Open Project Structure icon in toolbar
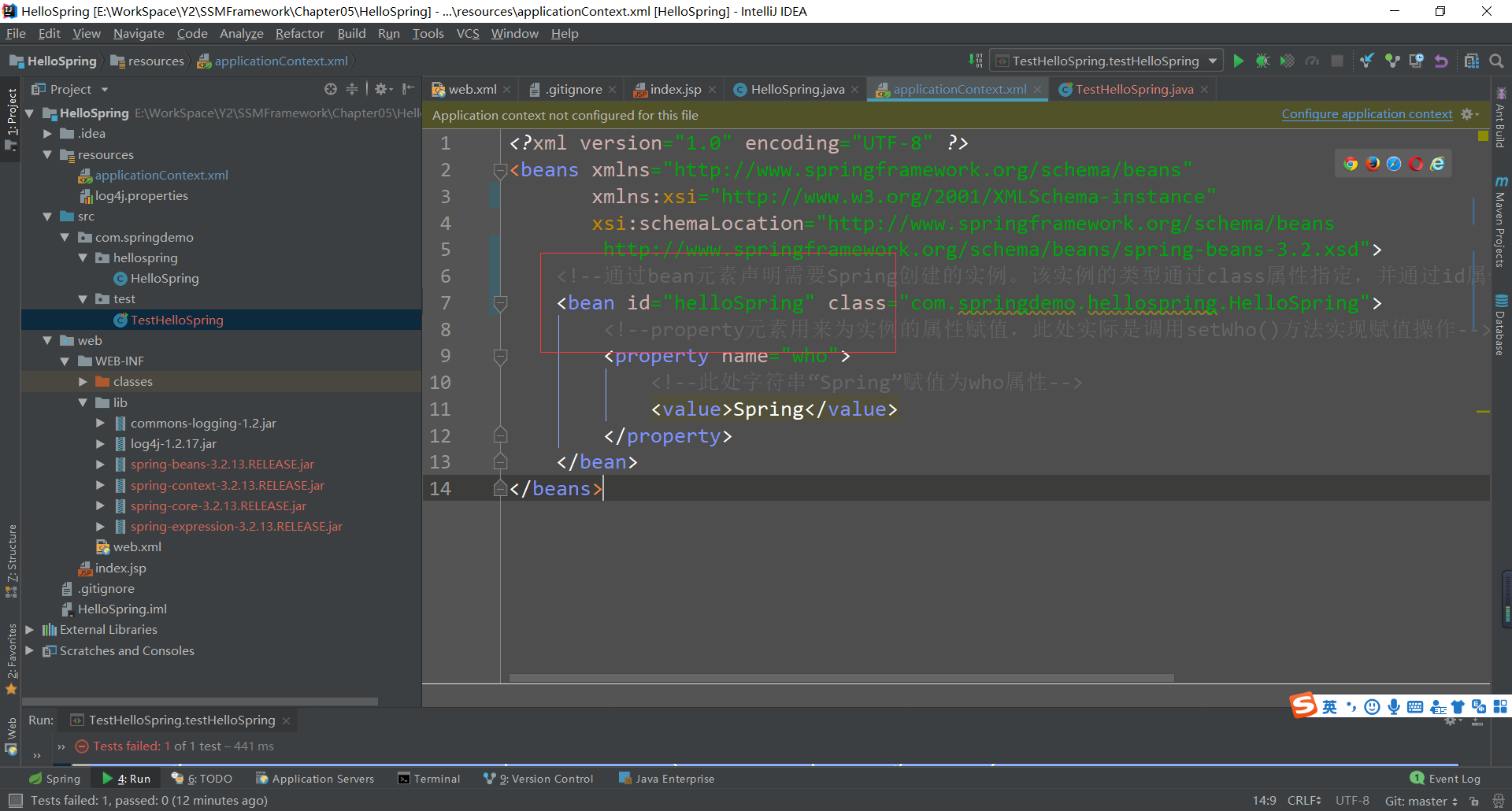1512x811 pixels. [1471, 61]
